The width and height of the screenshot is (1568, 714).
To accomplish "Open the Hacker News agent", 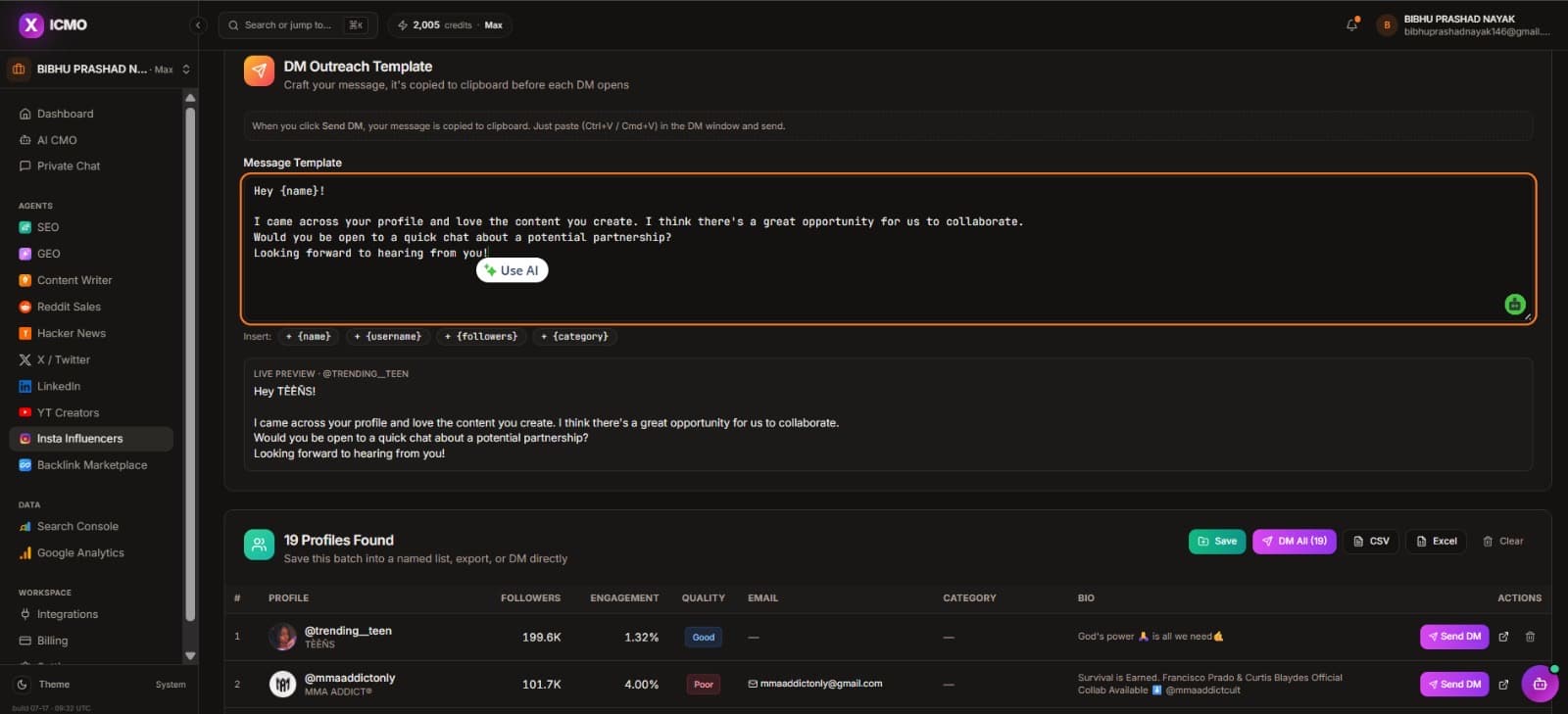I will pyautogui.click(x=72, y=333).
